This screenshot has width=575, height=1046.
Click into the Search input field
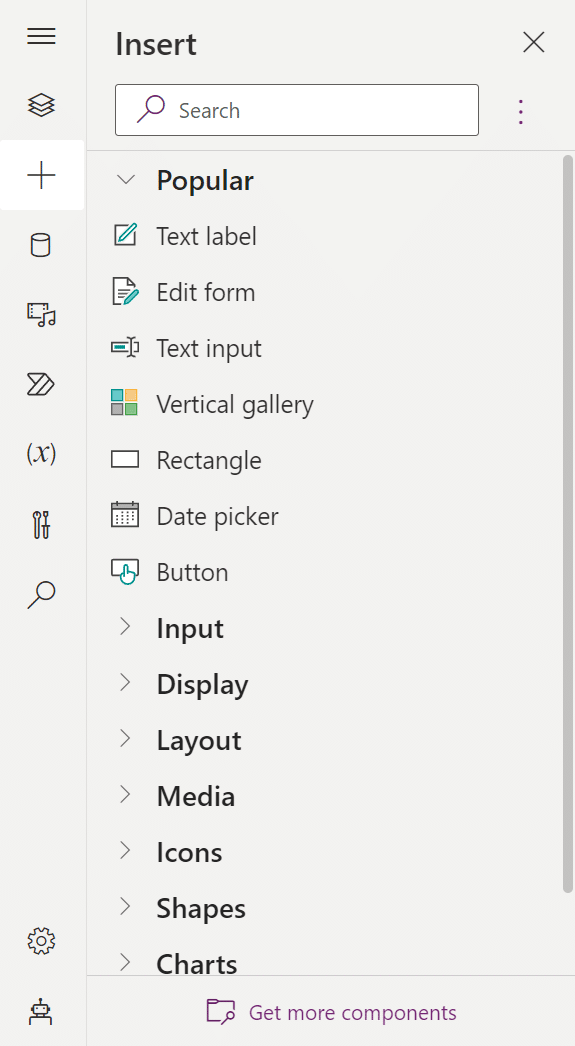coord(297,110)
